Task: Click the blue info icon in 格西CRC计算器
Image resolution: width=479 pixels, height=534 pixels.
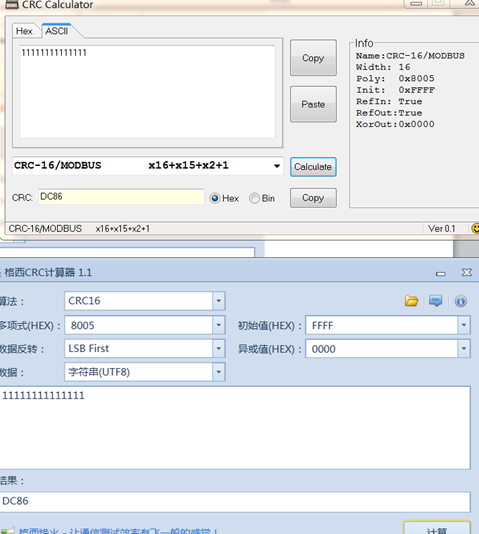Action: click(x=461, y=301)
